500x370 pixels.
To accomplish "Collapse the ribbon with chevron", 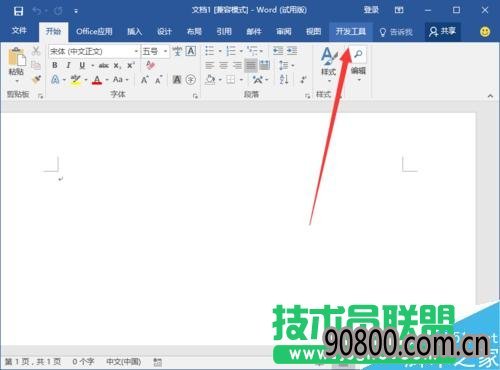I will (490, 96).
